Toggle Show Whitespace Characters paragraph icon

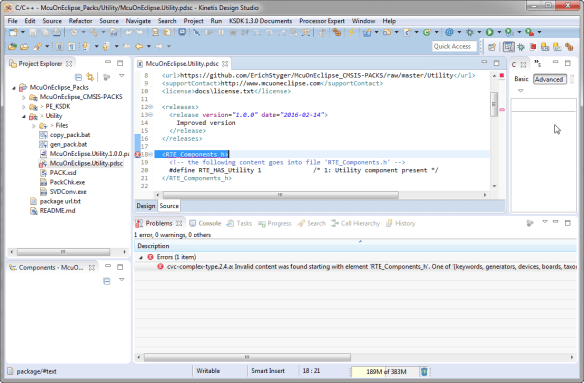click(x=72, y=47)
